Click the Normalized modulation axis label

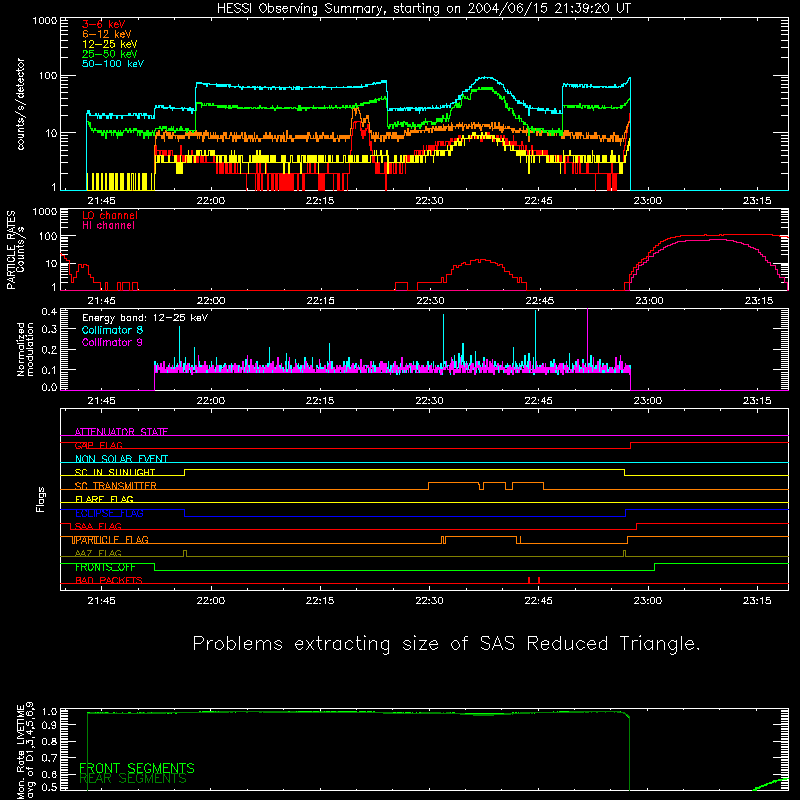[x=25, y=349]
